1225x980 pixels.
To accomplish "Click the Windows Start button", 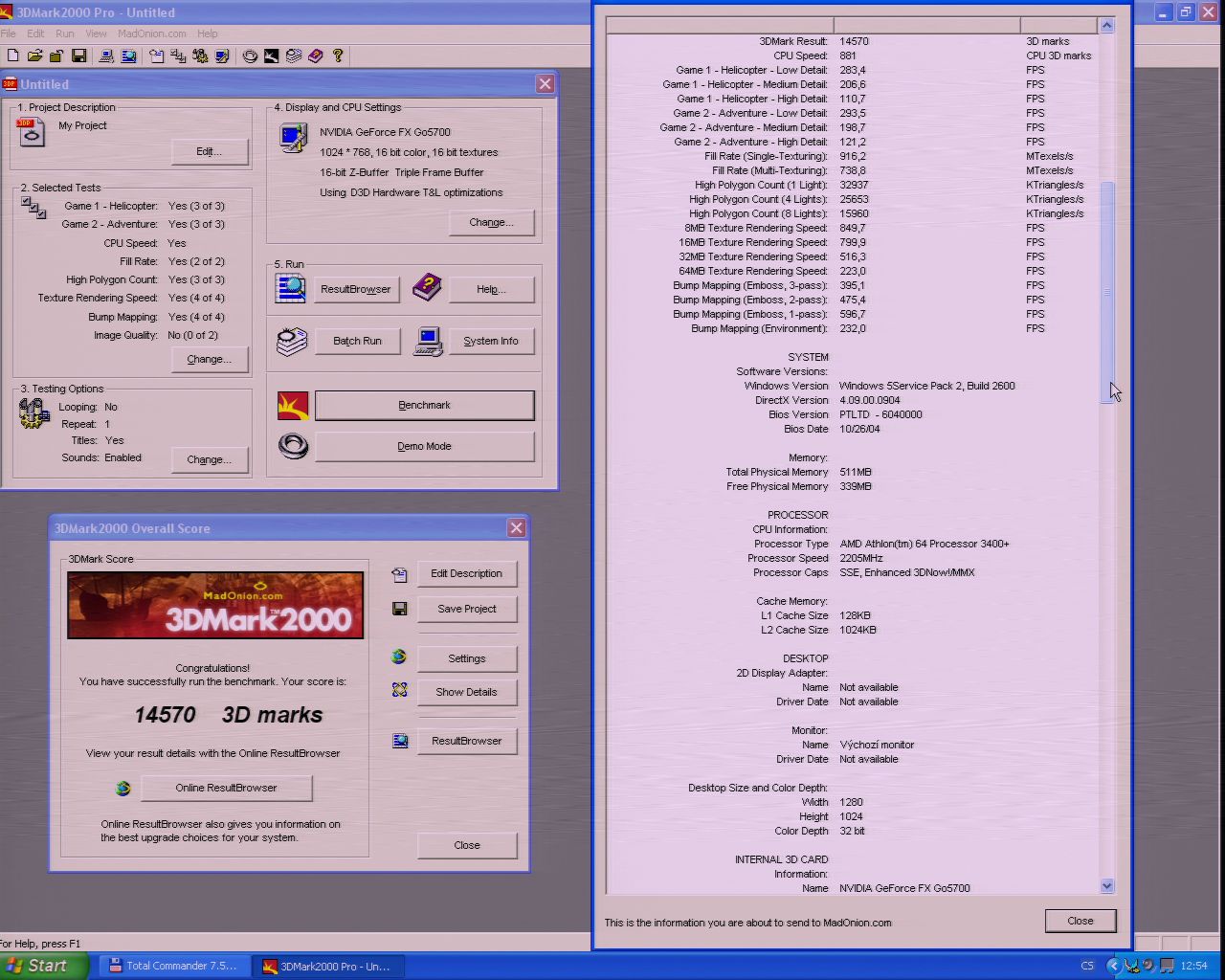I will tap(44, 966).
